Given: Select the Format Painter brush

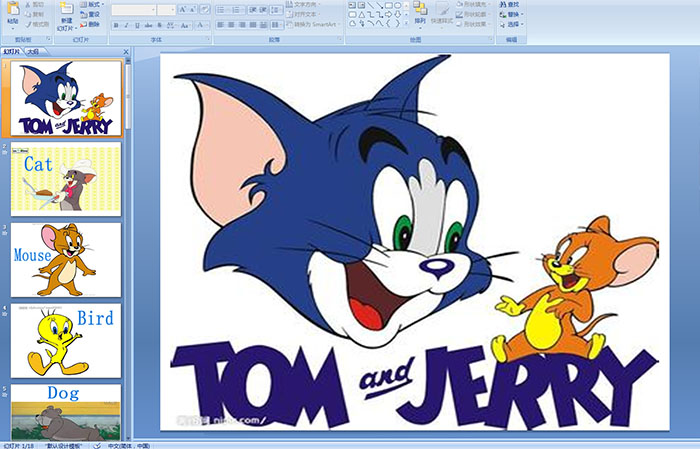Looking at the screenshot, I should tap(28, 24).
